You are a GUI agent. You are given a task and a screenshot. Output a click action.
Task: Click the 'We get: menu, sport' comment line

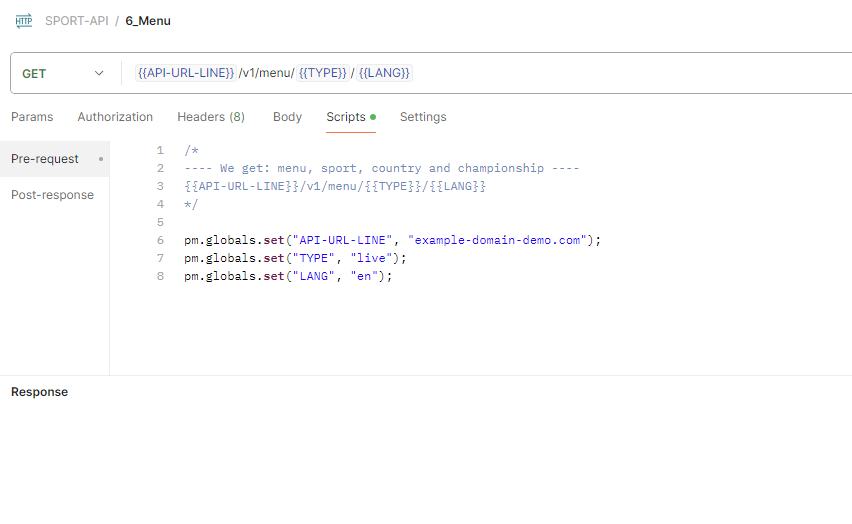coord(381,169)
